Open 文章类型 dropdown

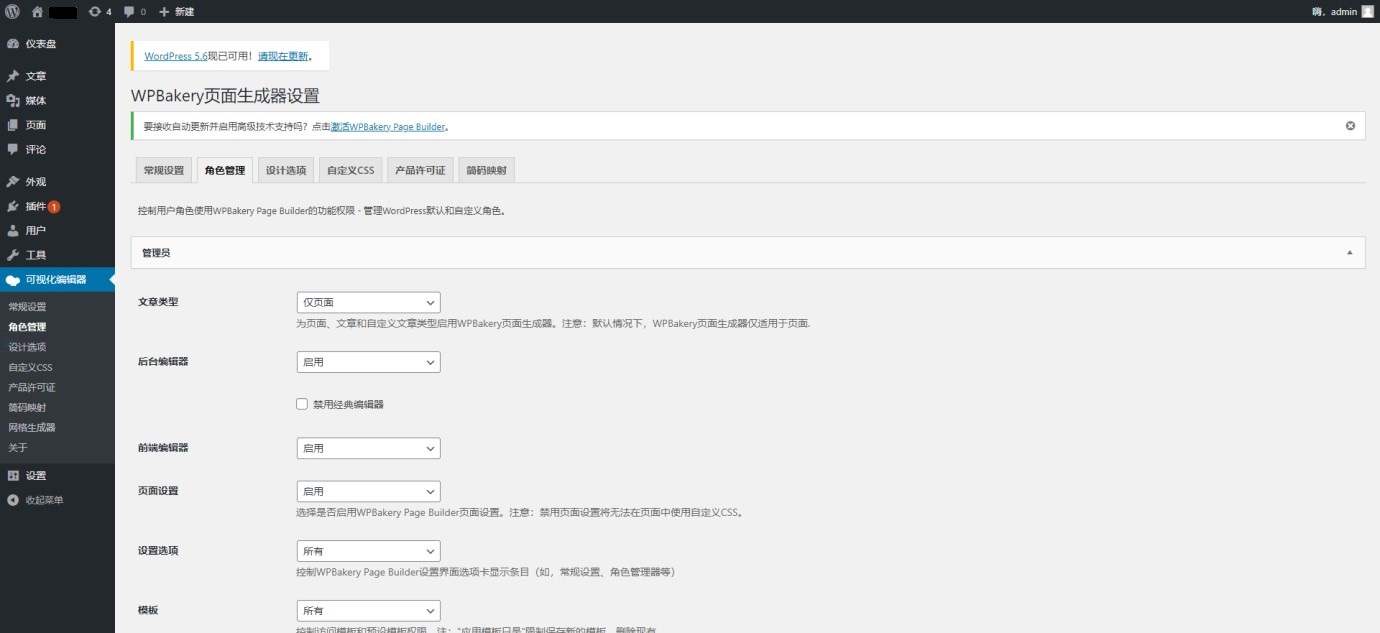point(368,302)
